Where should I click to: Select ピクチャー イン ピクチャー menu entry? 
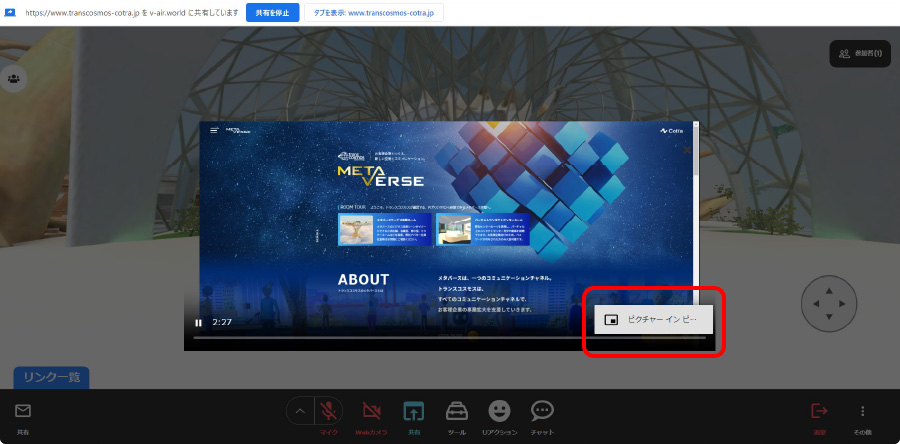pyautogui.click(x=654, y=320)
